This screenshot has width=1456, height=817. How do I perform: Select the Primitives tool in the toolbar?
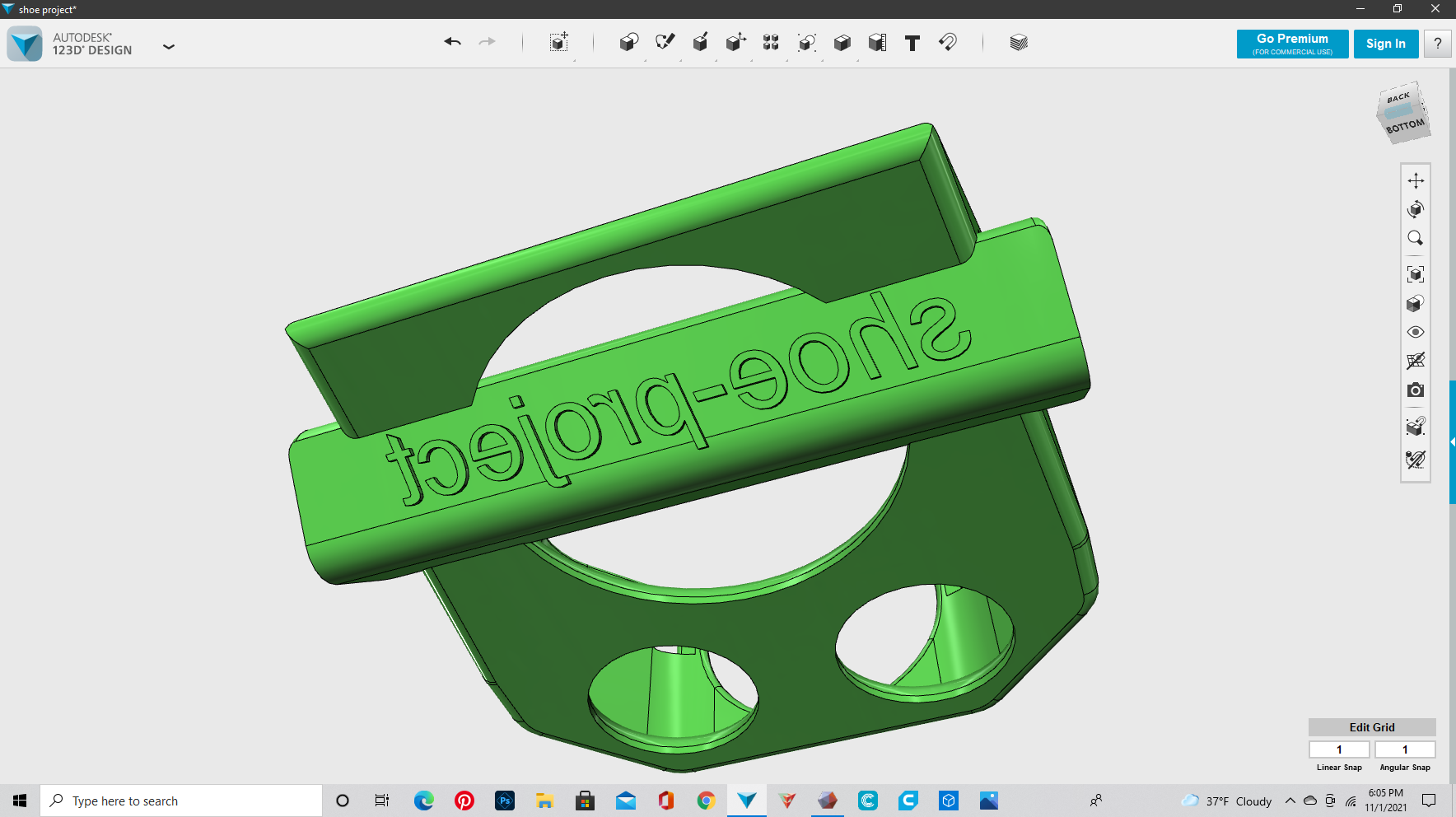pos(628,42)
